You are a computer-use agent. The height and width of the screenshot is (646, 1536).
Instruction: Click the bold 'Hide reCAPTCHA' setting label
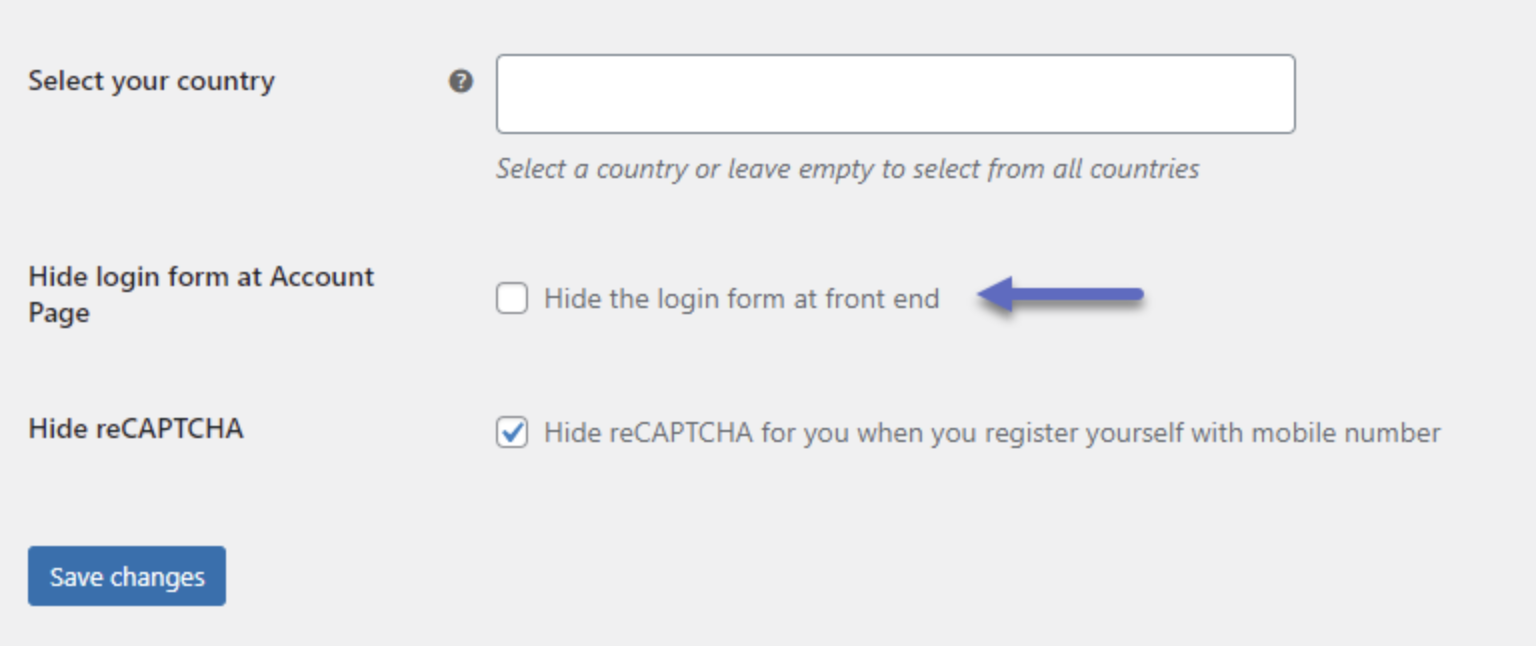(x=135, y=428)
